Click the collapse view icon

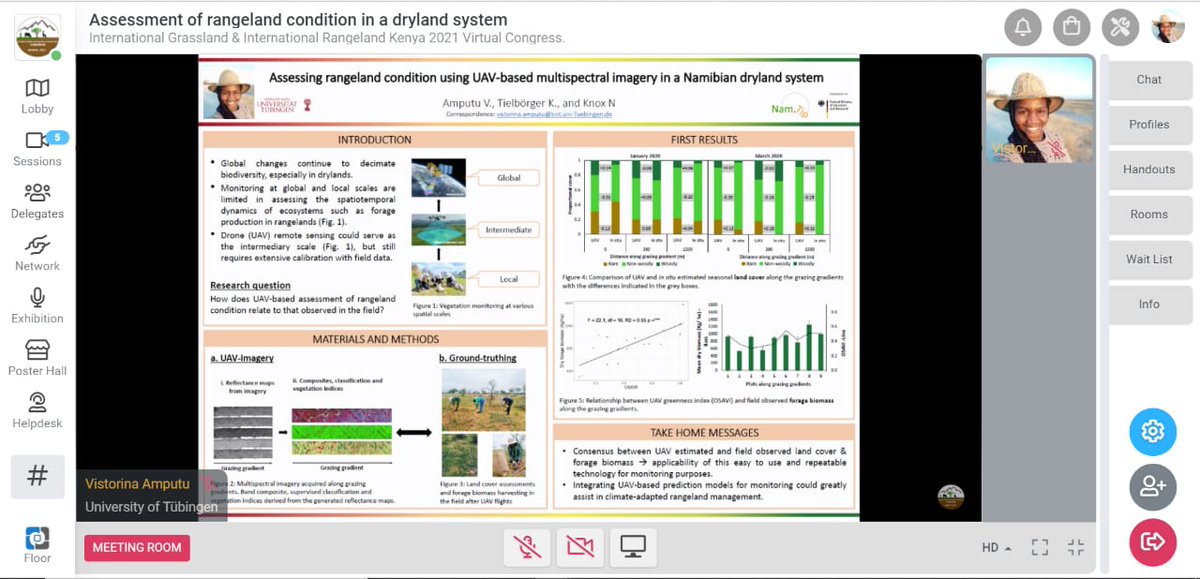coord(1076,548)
